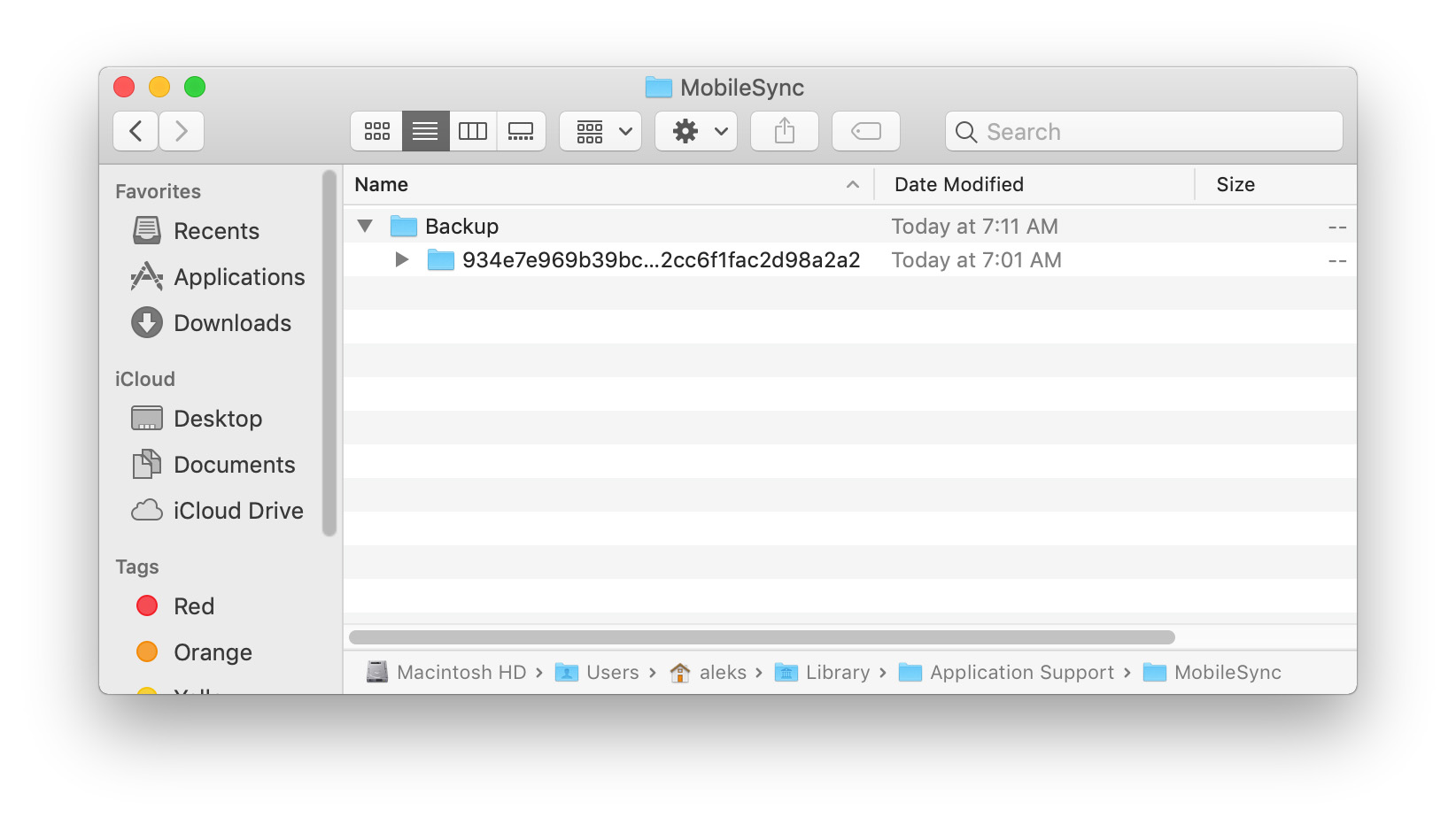Click the Documents sidebar icon
1456x825 pixels.
pos(147,464)
